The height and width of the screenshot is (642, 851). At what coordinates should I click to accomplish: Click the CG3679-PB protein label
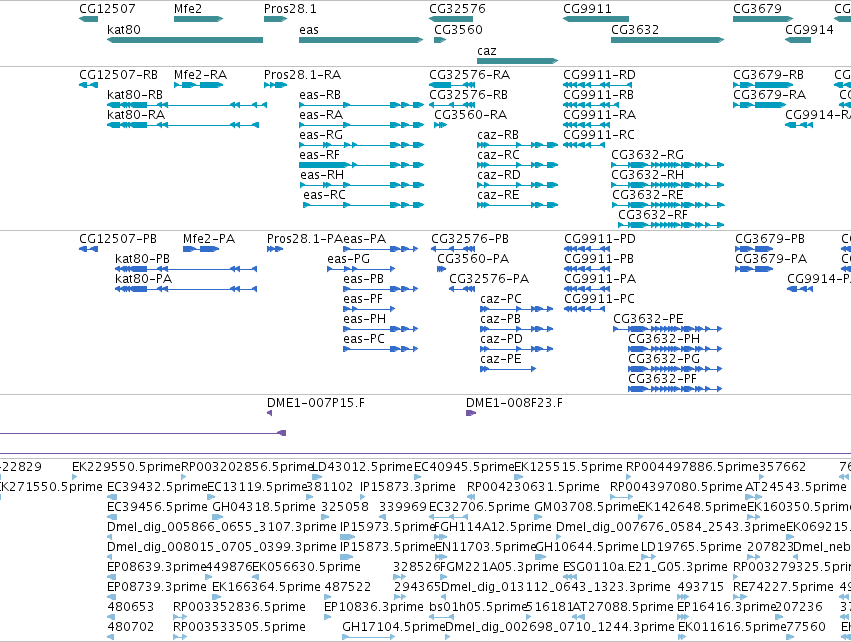point(770,239)
